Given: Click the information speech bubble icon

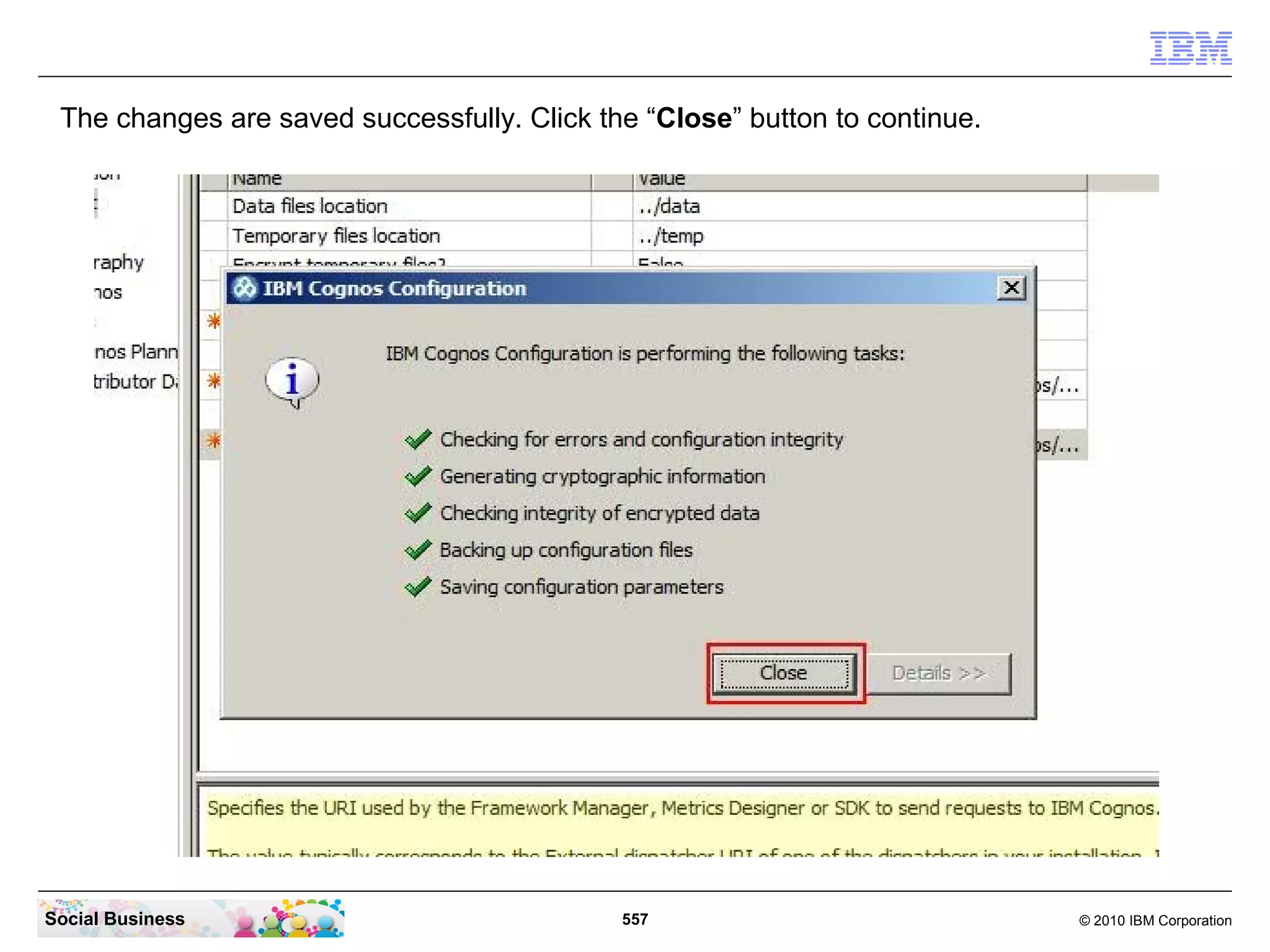Looking at the screenshot, I should point(292,382).
